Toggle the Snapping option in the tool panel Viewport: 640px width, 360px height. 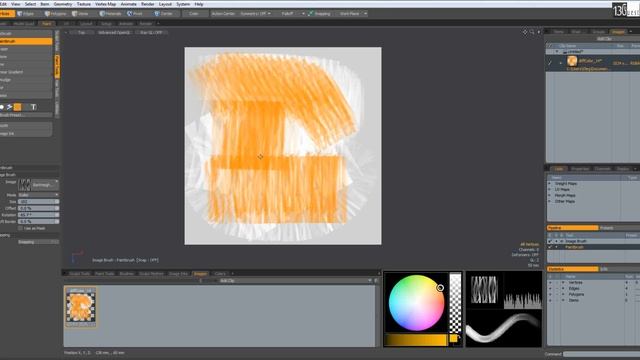[38, 242]
